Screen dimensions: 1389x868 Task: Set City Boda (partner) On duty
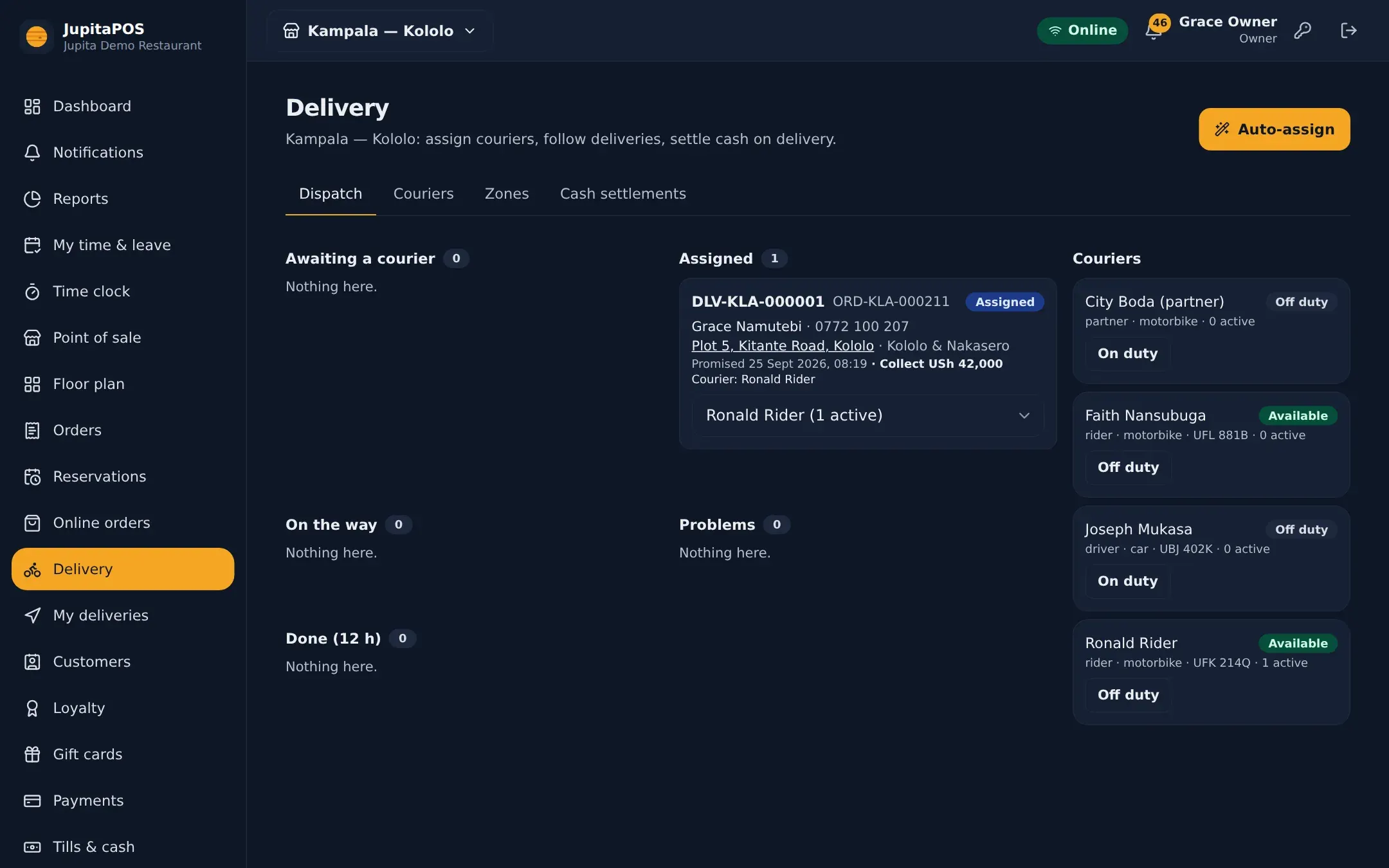click(1127, 354)
